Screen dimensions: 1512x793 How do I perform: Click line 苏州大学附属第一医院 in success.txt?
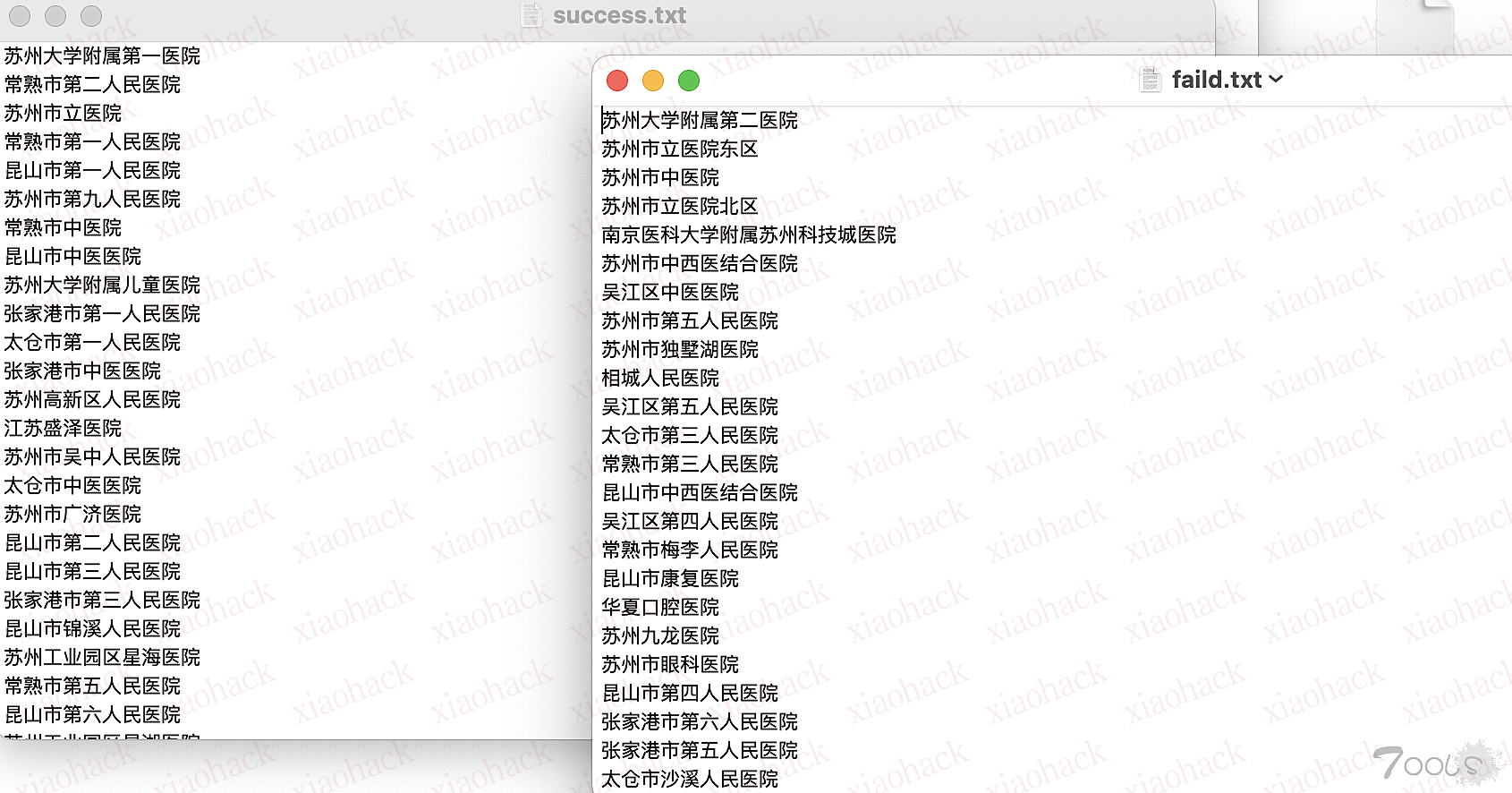pyautogui.click(x=102, y=55)
